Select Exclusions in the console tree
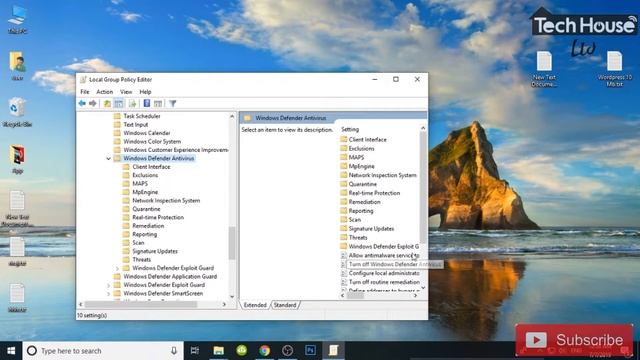640x360 pixels. [145, 175]
